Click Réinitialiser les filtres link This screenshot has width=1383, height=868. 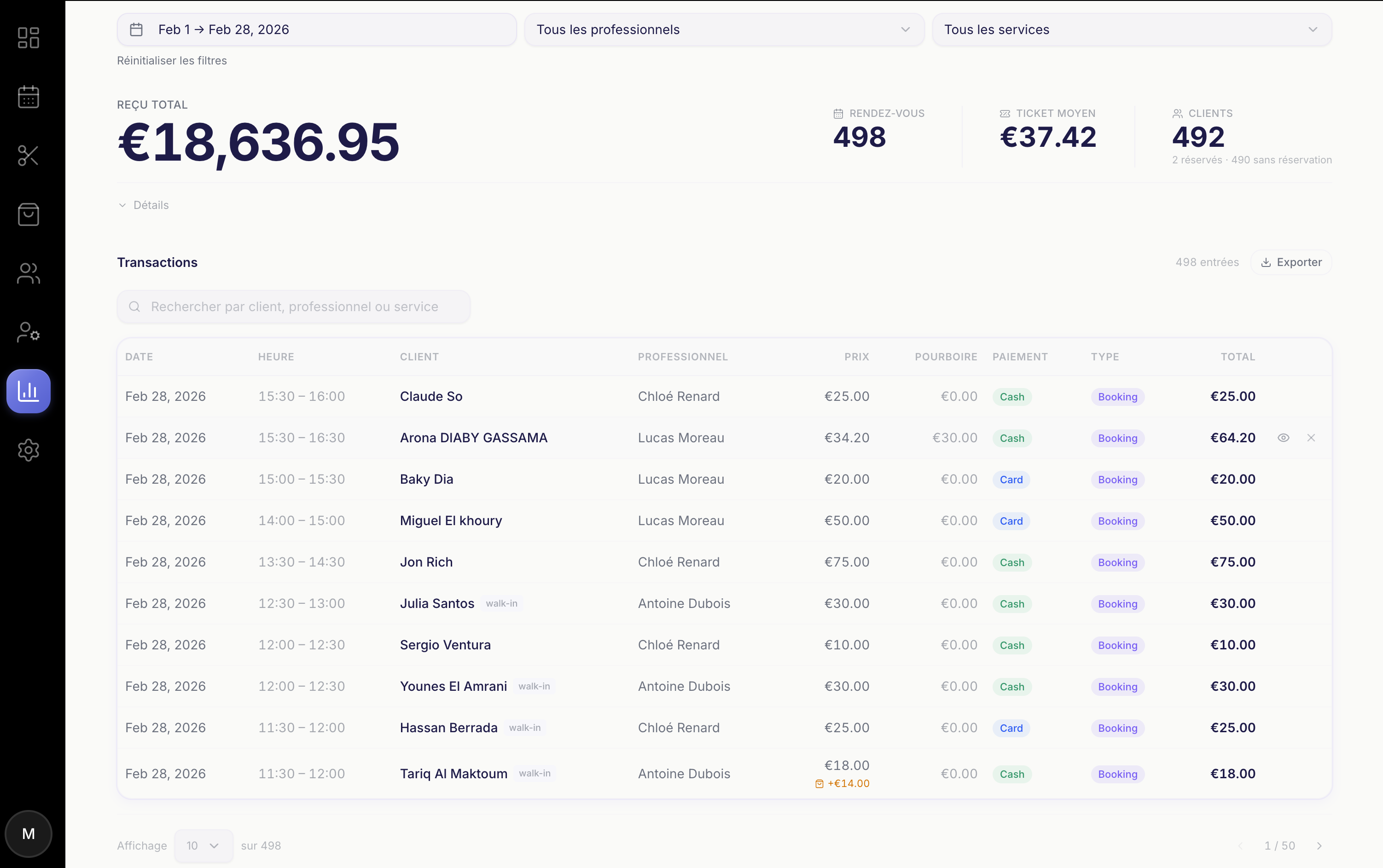tap(172, 60)
